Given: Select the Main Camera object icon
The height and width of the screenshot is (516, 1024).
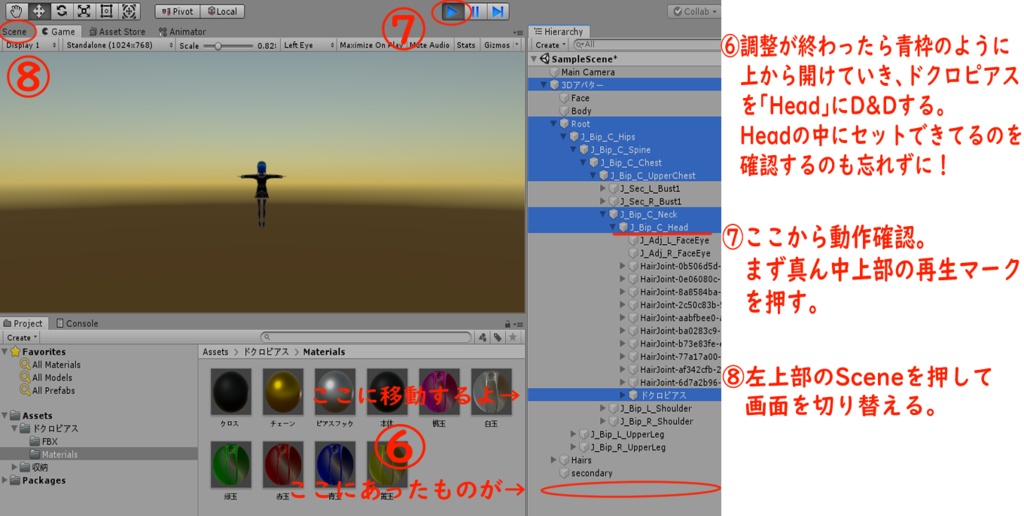Looking at the screenshot, I should pyautogui.click(x=554, y=72).
